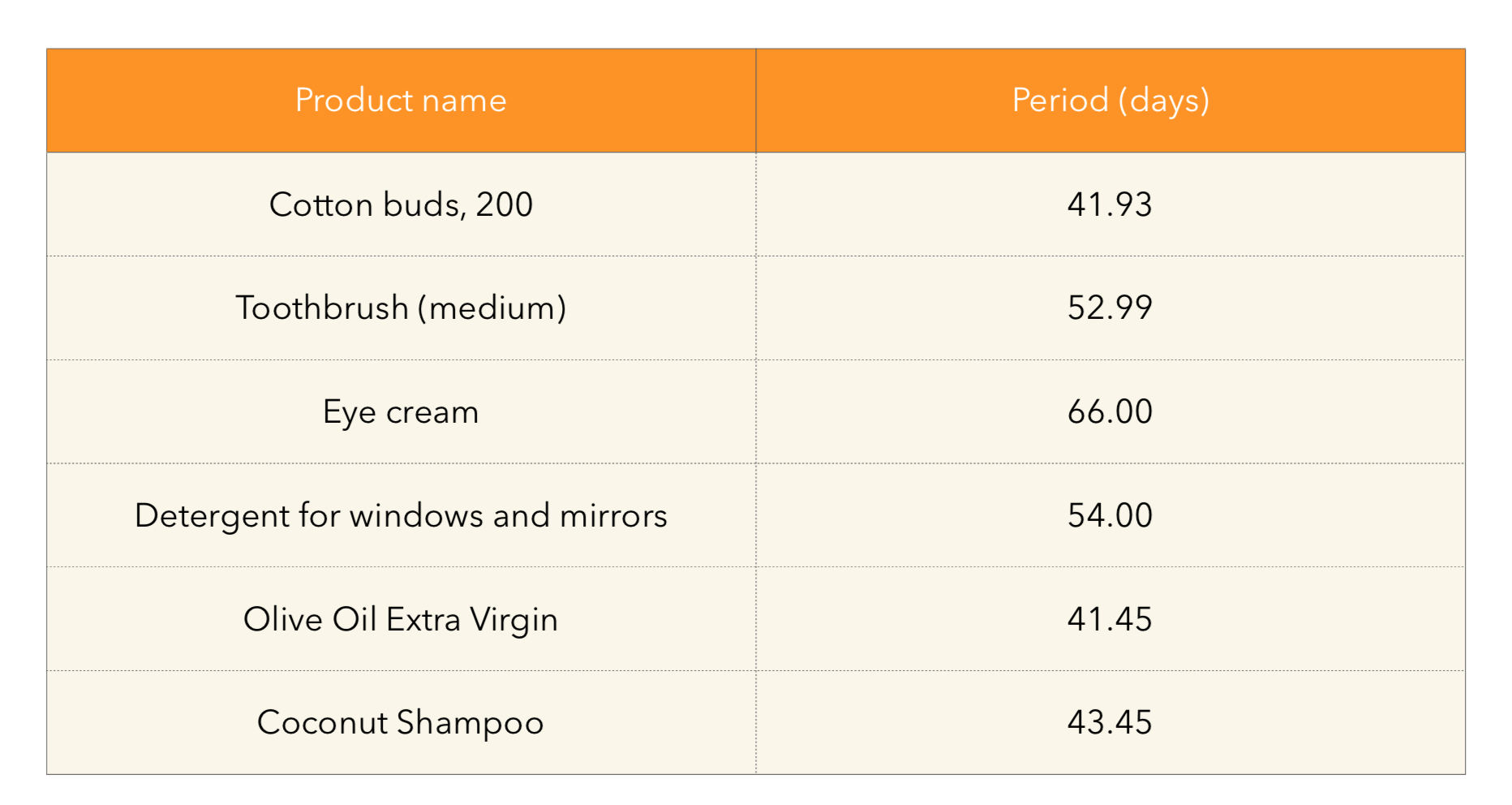Click the word "Shampoo" in the table
The image size is (1512, 805).
pos(470,723)
